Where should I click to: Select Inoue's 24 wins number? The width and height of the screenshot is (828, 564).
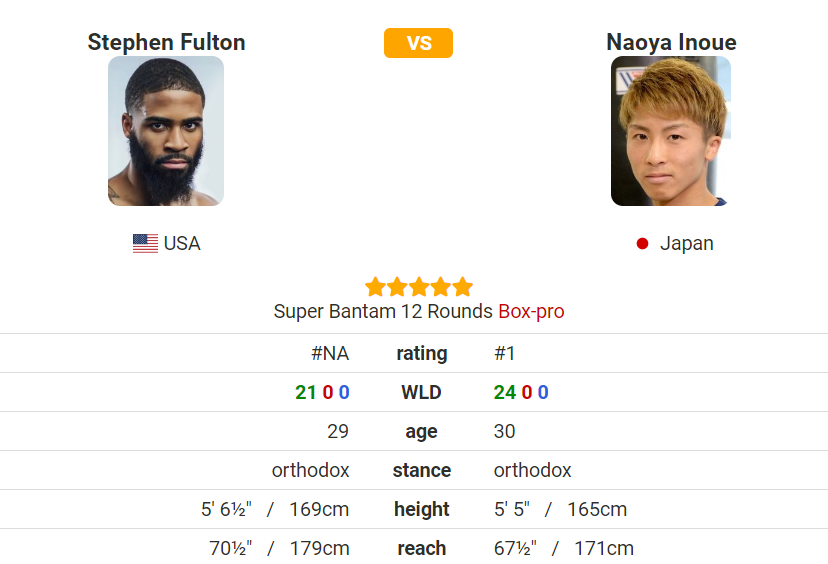(x=505, y=392)
